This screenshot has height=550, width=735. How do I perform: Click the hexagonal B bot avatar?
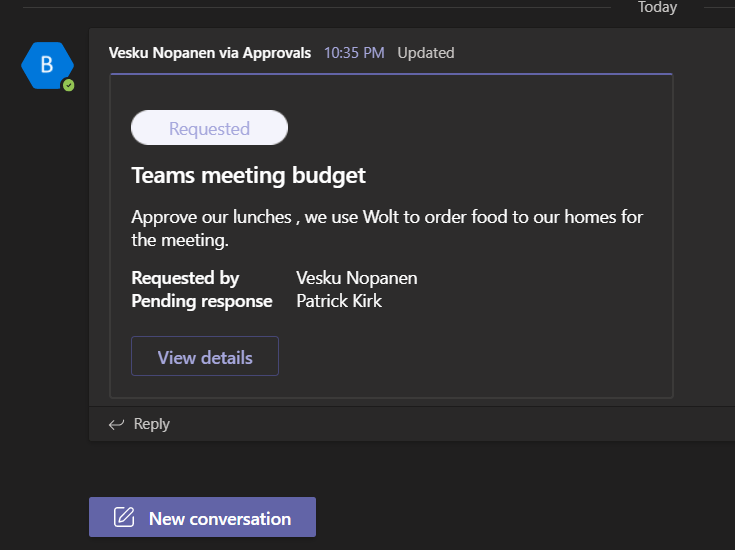pyautogui.click(x=46, y=66)
